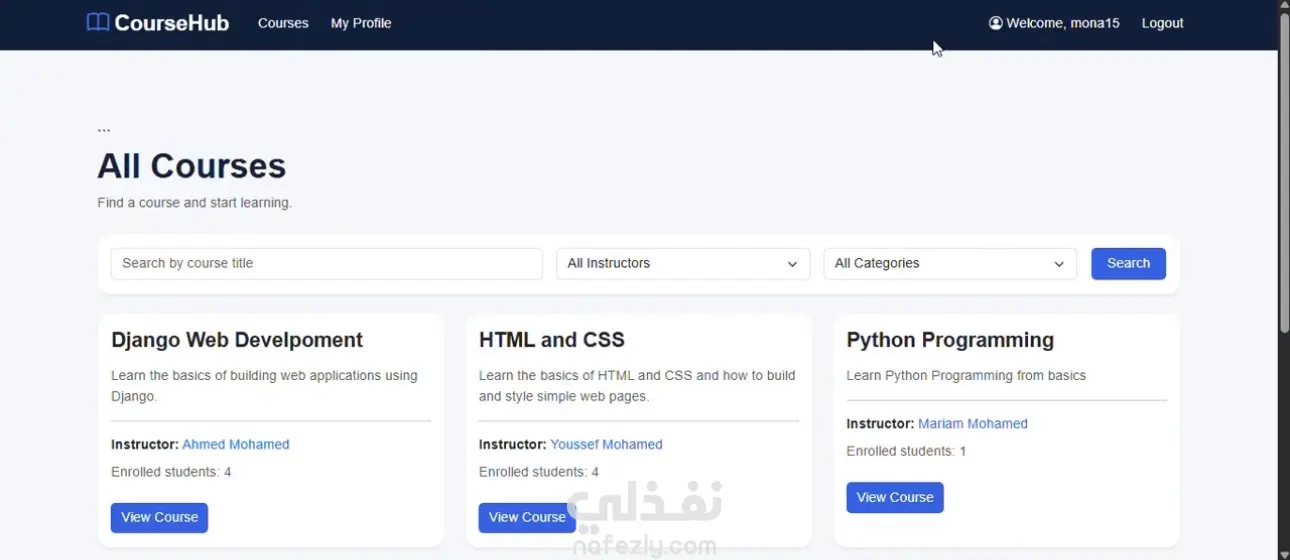
Task: Open the My Profile nav item
Action: 361,23
